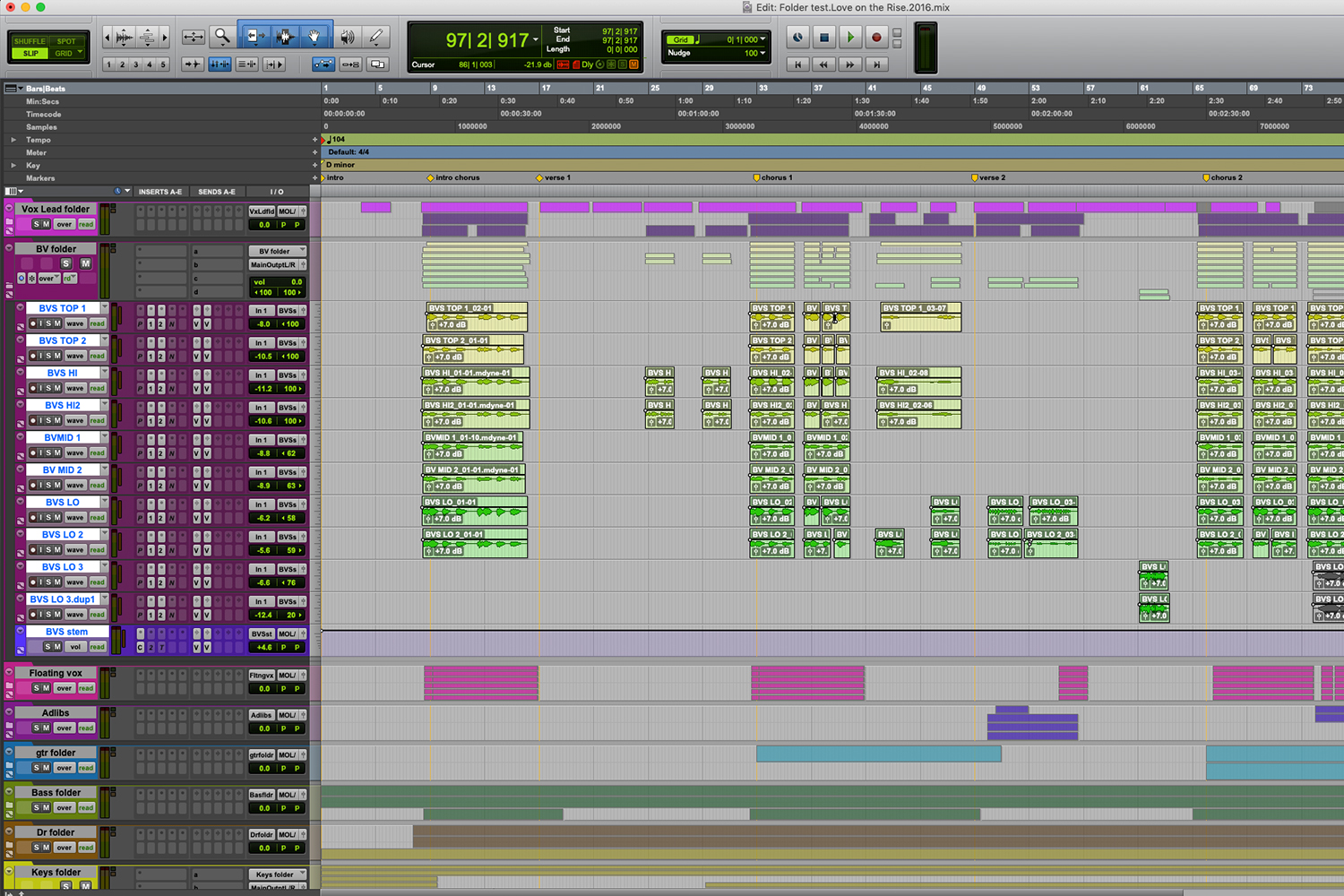Click zoom in right arrow
1344x896 pixels.
tap(164, 37)
